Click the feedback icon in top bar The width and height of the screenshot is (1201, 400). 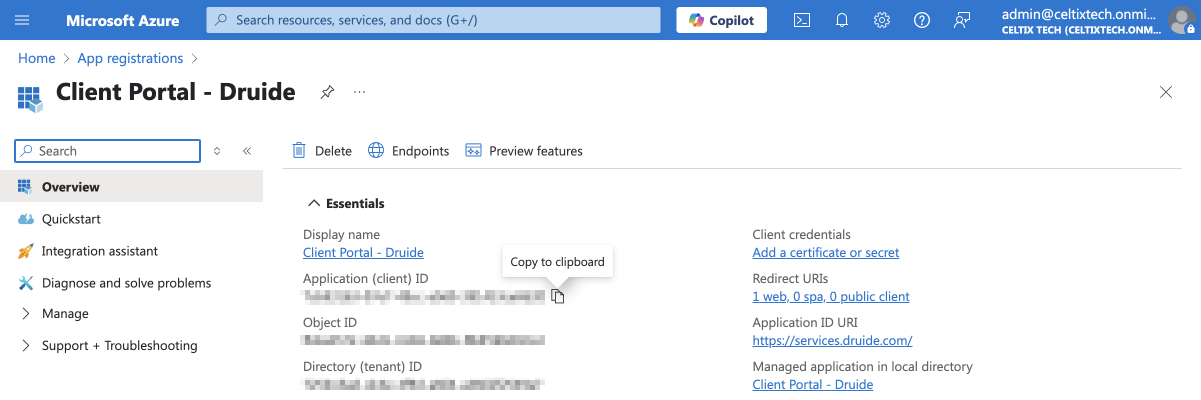[962, 20]
